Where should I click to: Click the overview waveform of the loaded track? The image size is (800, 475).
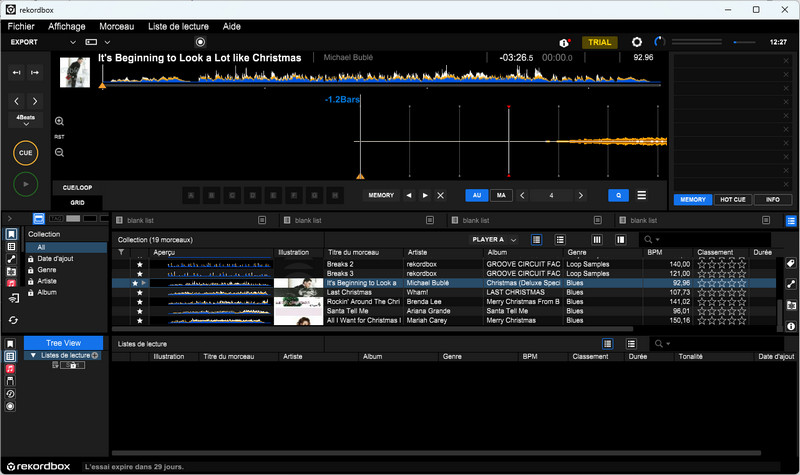[381, 77]
